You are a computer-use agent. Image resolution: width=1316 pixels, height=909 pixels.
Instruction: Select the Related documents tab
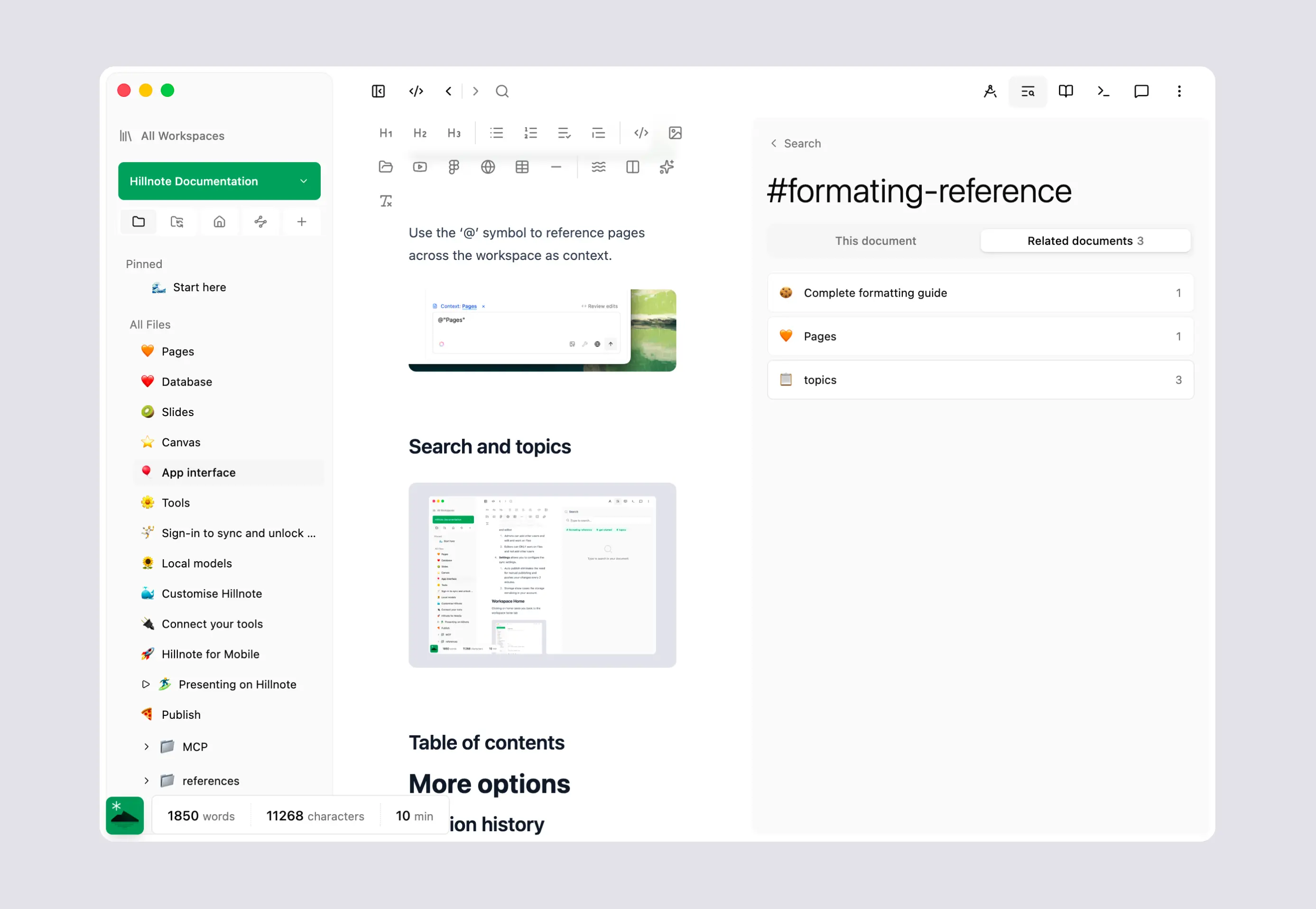1085,241
